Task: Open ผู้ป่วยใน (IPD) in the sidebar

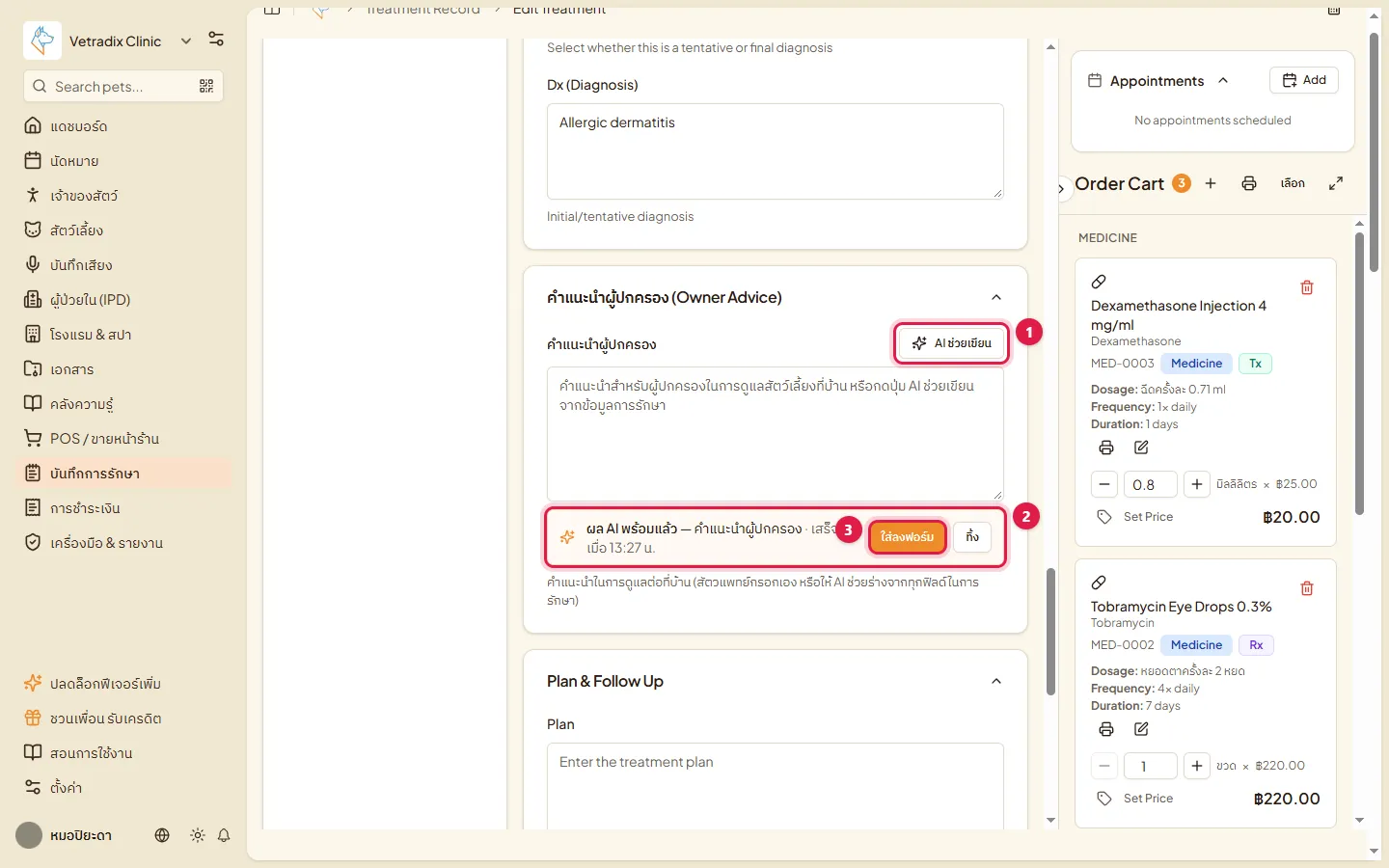Action: tap(123, 300)
